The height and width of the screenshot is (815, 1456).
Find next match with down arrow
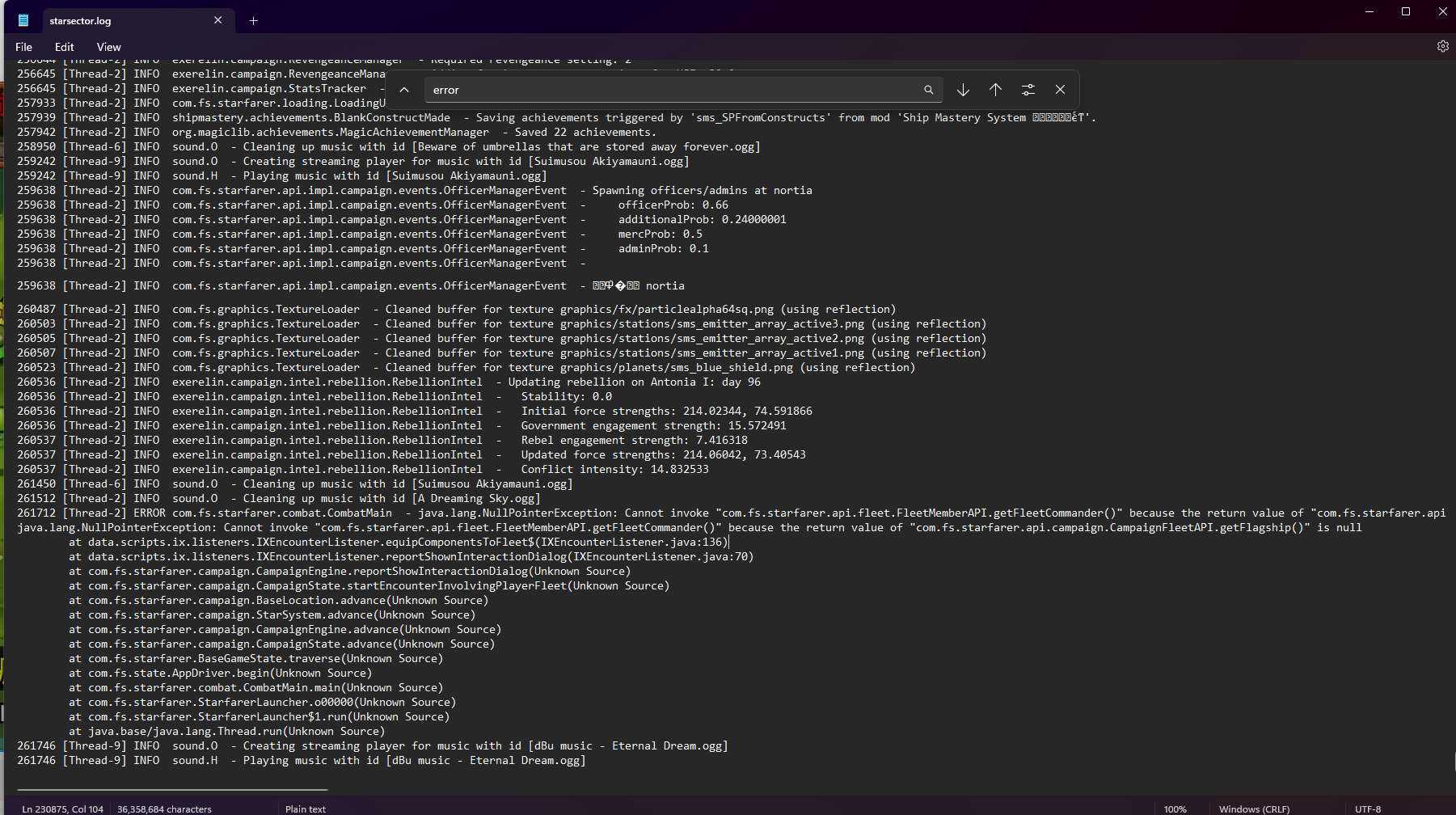tap(963, 90)
